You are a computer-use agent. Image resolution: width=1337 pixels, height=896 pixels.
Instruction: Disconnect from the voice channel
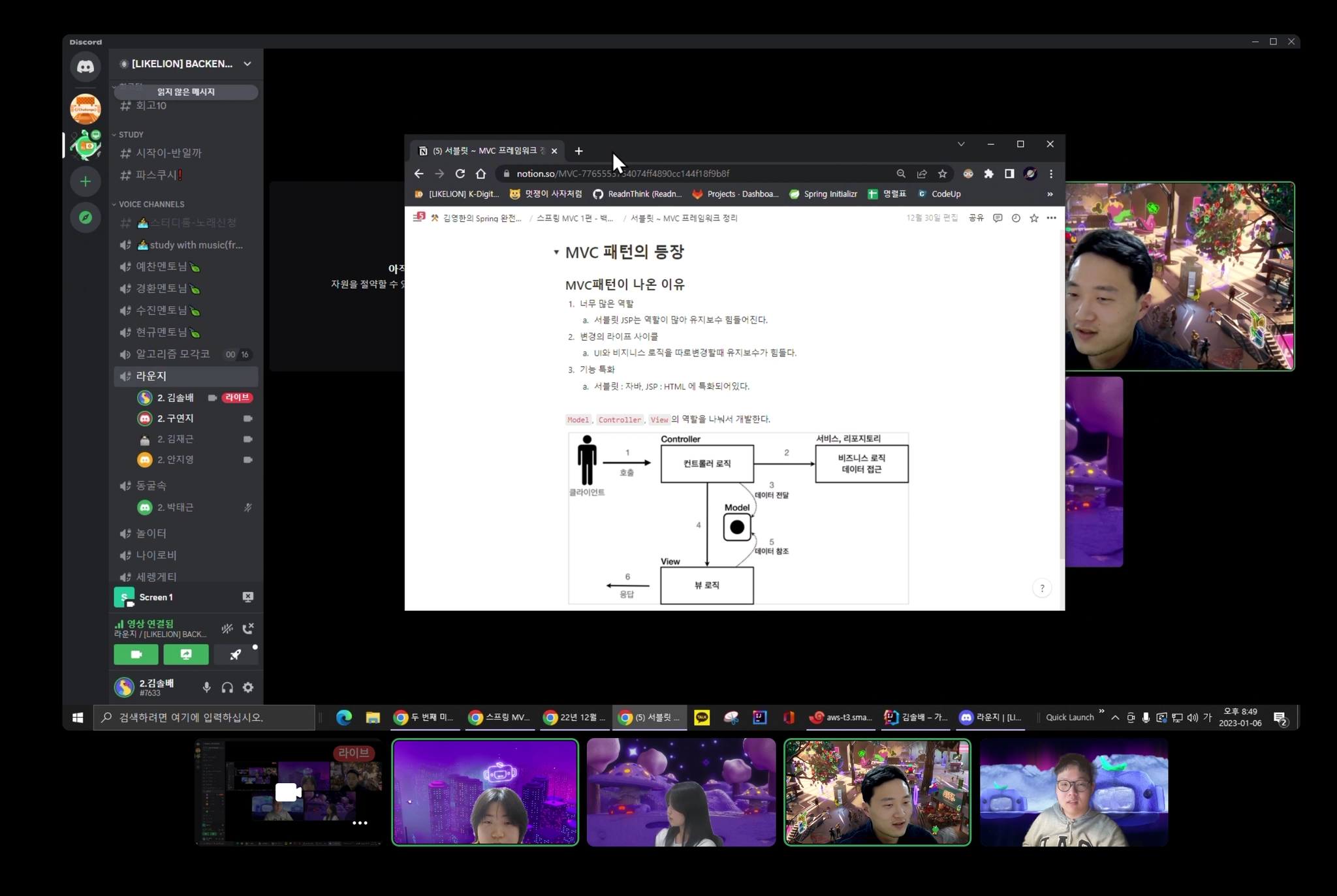(x=248, y=628)
